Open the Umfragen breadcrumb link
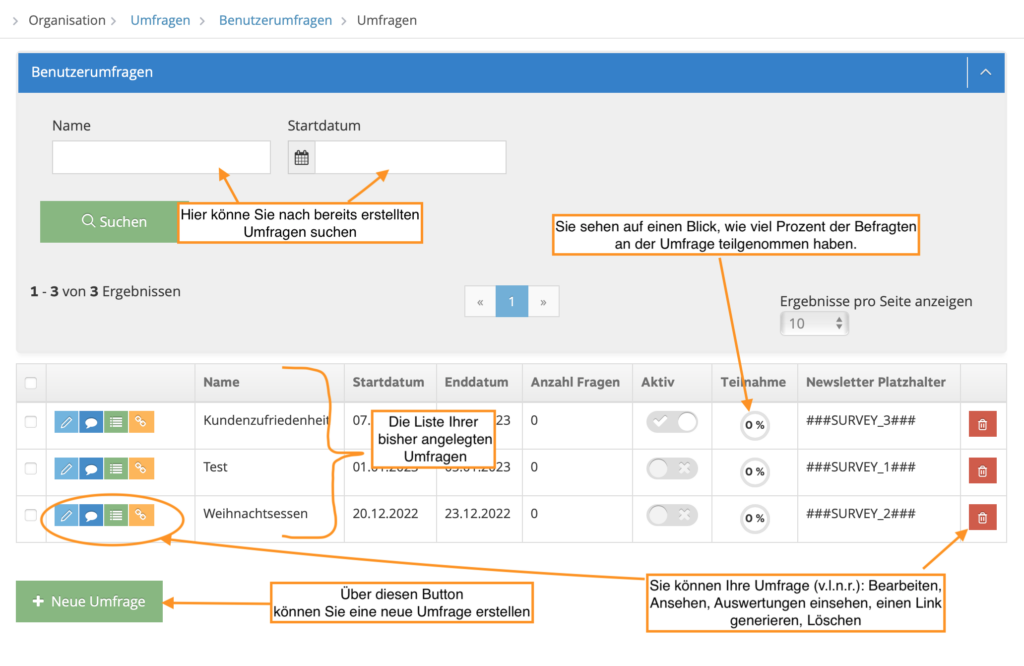Screen dimensions: 1024x666 160,20
